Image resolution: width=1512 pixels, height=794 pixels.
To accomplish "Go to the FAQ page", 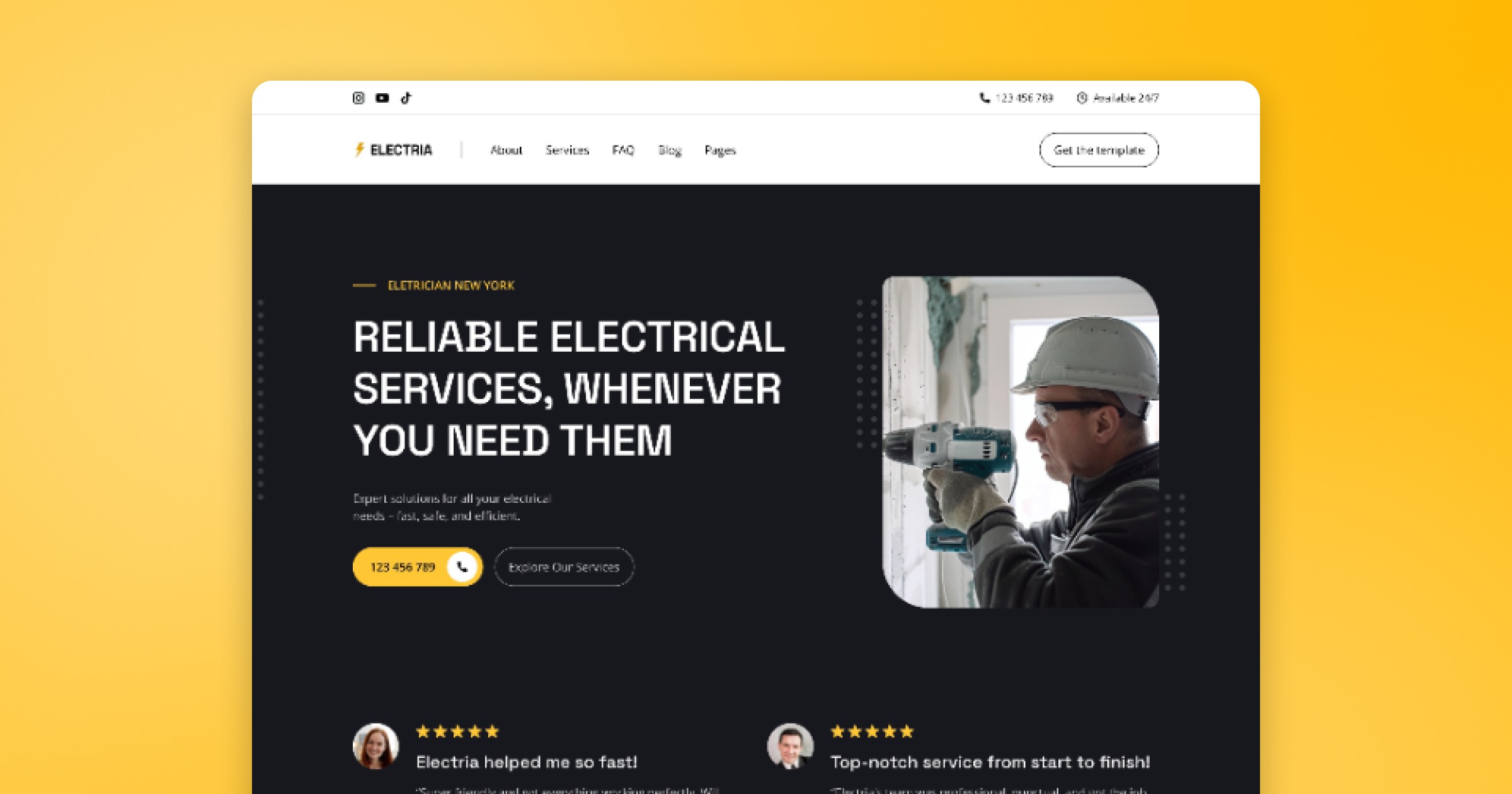I will click(623, 150).
